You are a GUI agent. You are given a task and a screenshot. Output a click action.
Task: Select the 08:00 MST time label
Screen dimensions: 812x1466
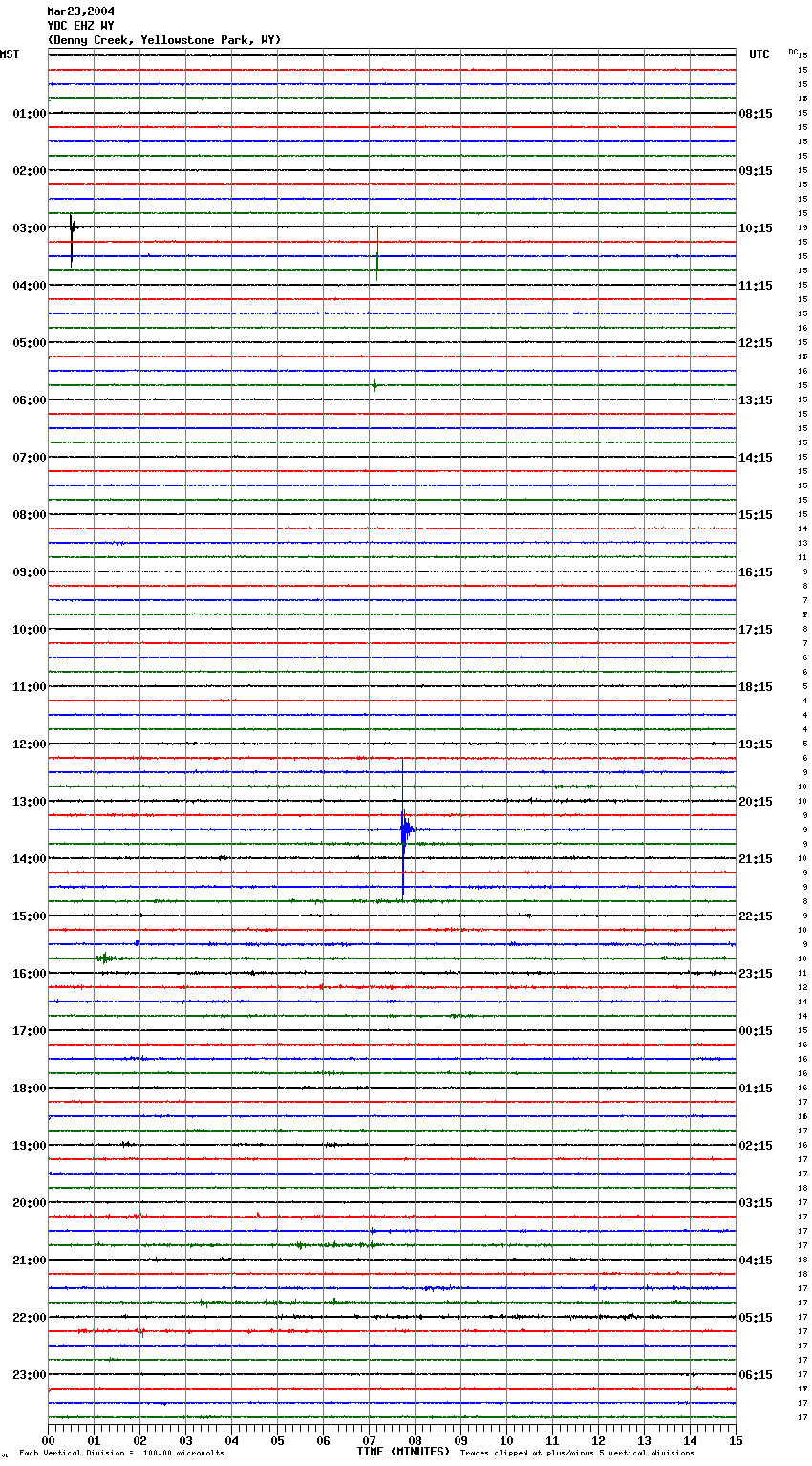(30, 515)
